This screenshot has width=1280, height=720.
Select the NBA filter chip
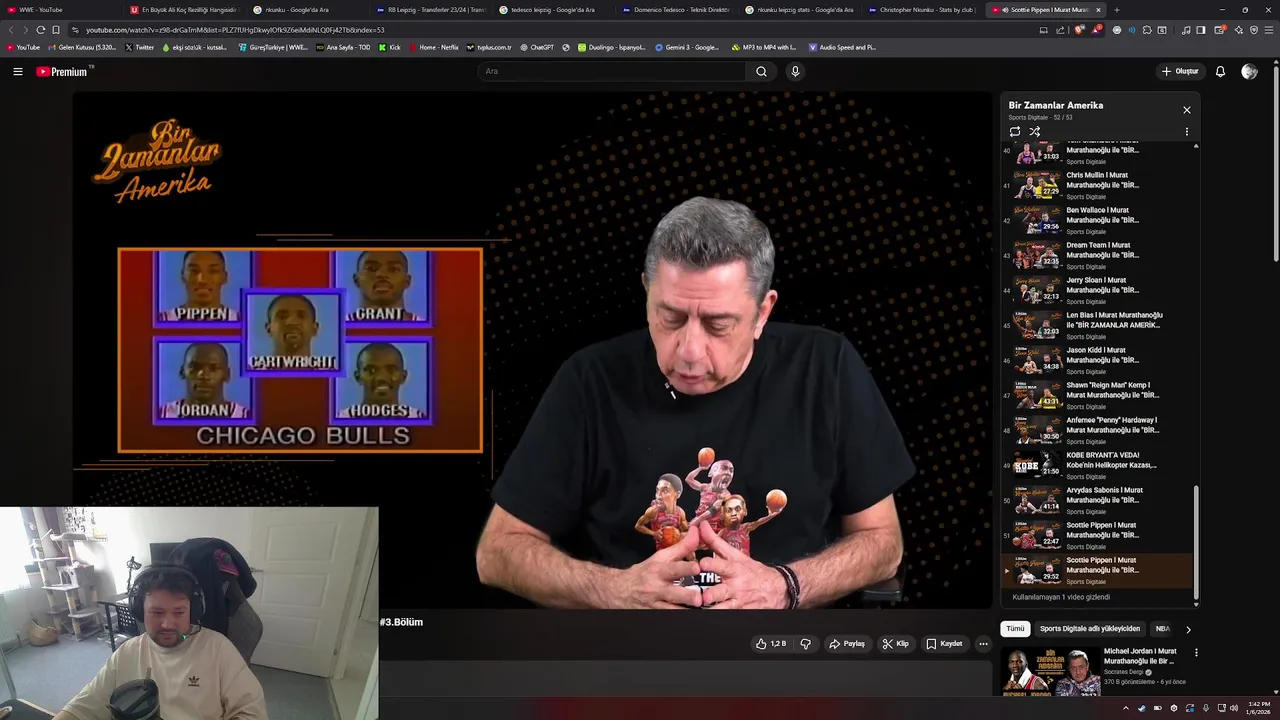click(x=1162, y=629)
